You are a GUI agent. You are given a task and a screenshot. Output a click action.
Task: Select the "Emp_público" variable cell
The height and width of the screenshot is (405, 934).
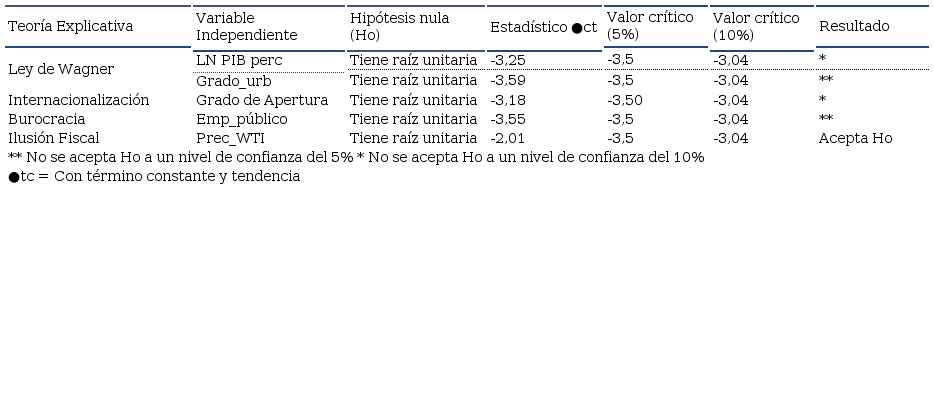241,119
